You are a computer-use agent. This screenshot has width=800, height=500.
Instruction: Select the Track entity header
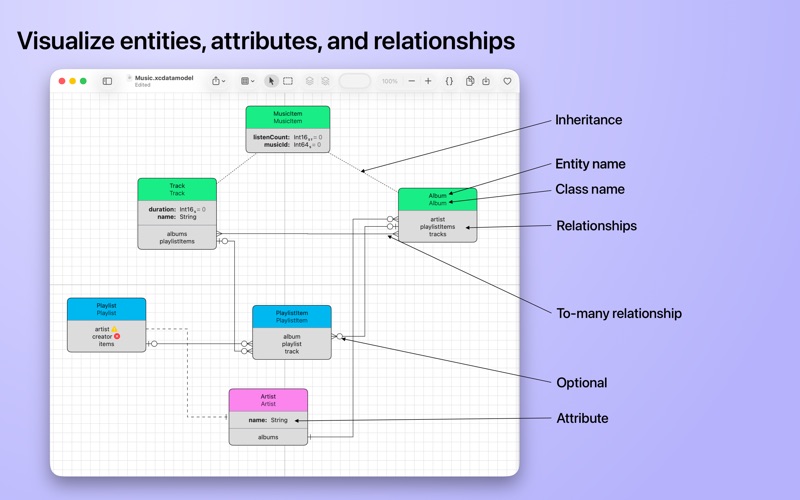(x=177, y=189)
